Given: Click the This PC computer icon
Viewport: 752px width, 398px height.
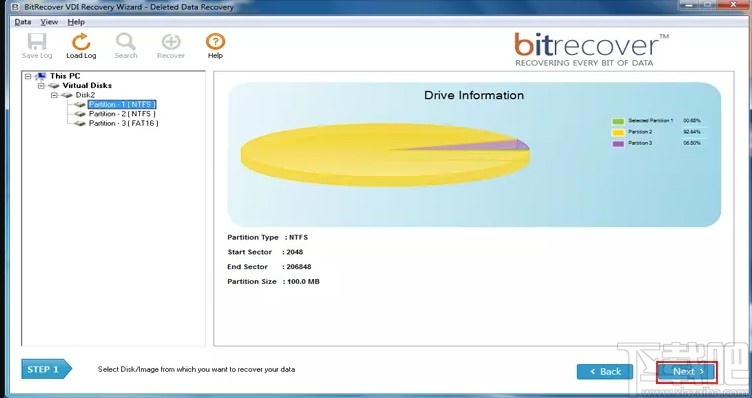Looking at the screenshot, I should point(41,76).
